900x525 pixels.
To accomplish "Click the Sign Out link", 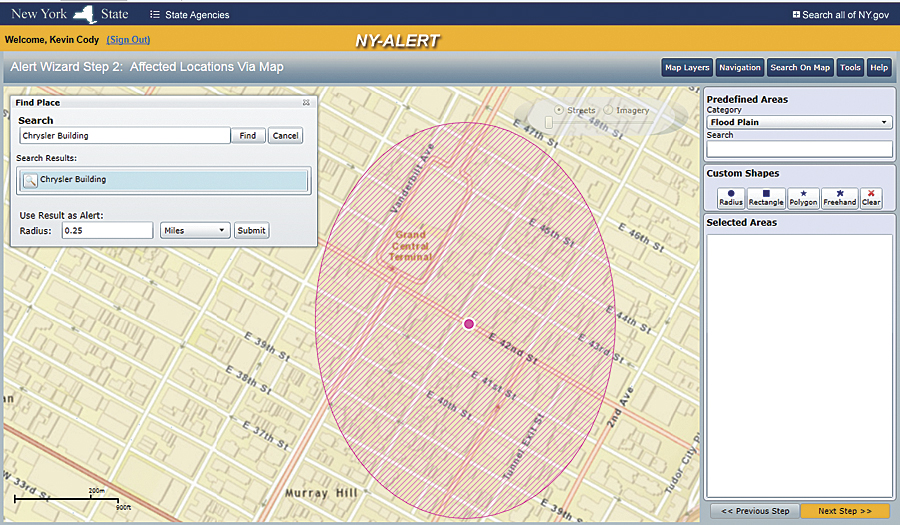I will coord(128,40).
